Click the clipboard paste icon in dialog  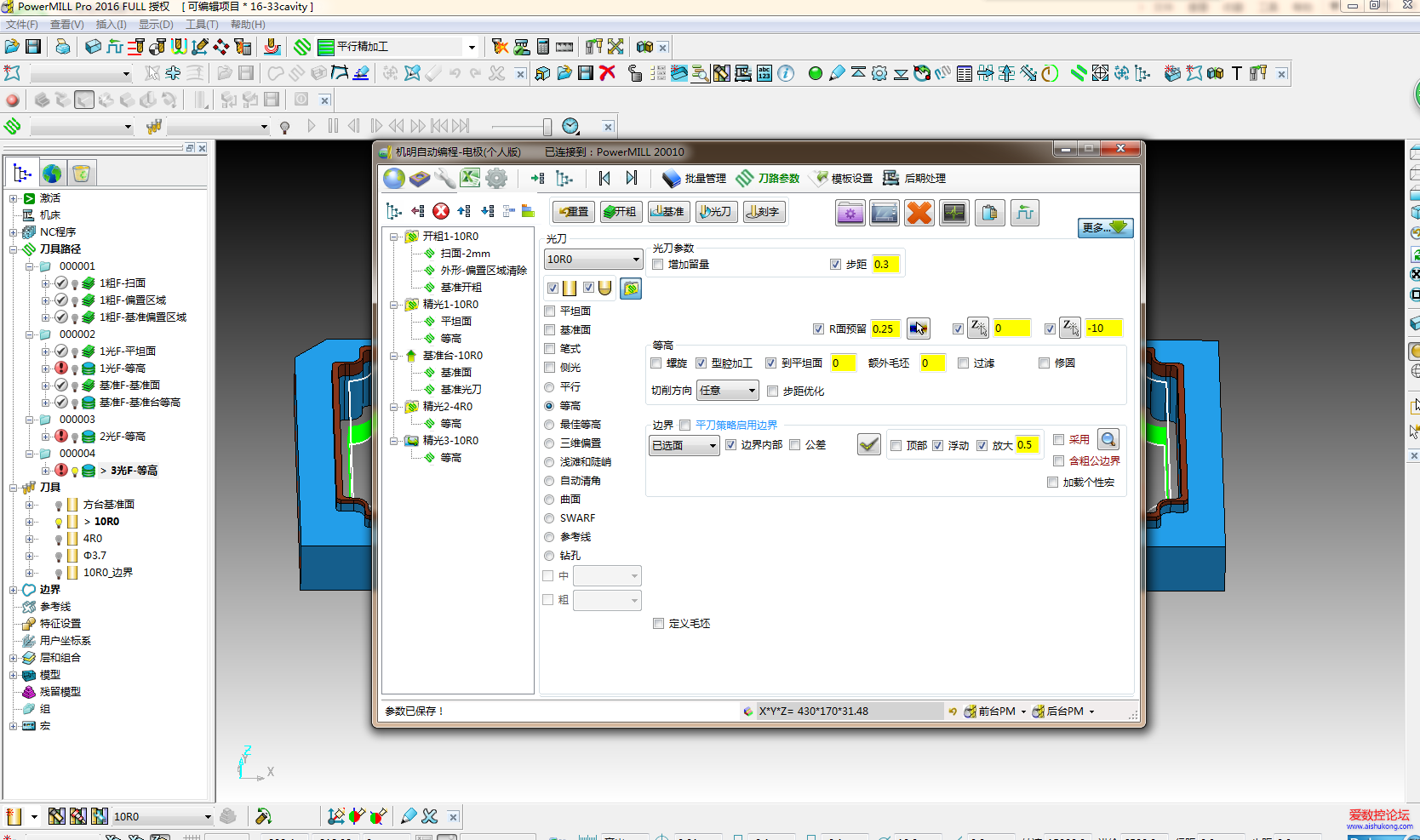[989, 213]
